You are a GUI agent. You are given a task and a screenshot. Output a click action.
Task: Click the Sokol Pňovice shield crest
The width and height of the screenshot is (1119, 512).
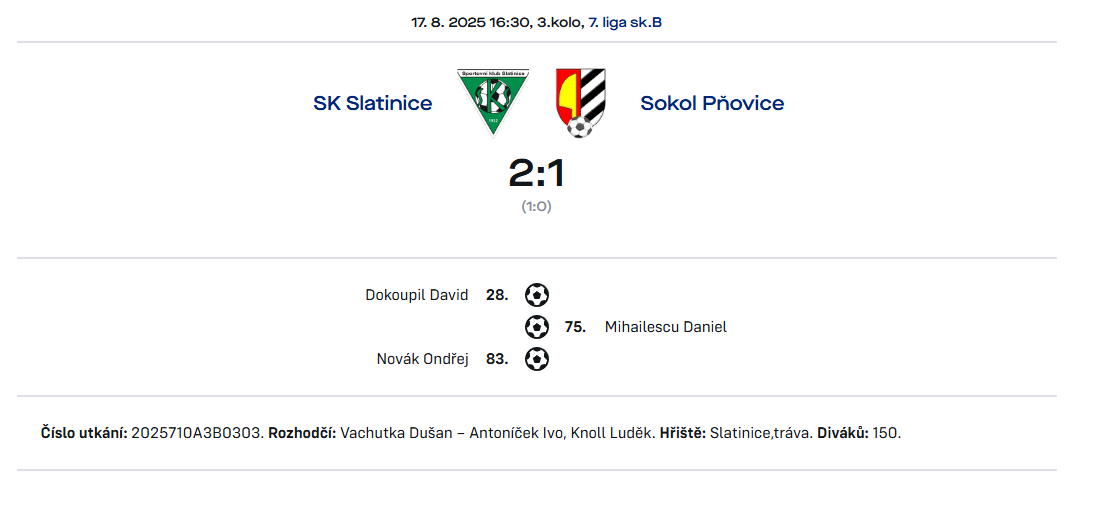coord(580,103)
